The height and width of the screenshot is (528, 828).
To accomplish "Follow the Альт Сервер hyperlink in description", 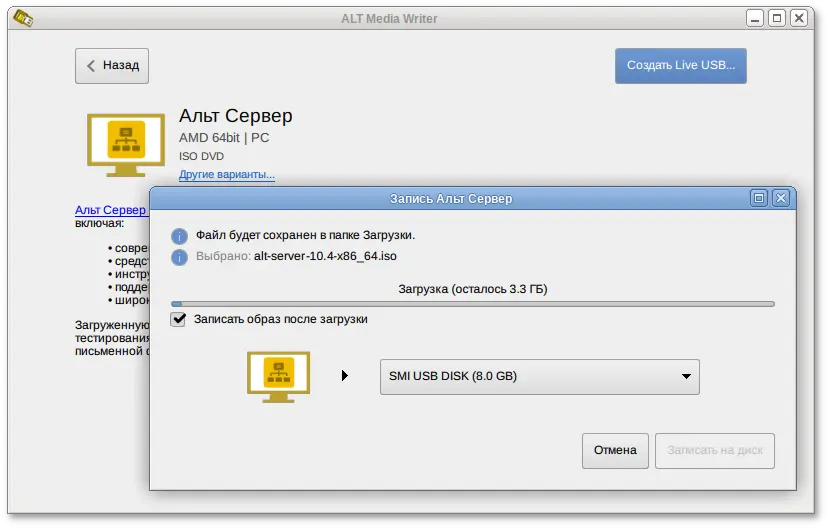I will (x=111, y=210).
